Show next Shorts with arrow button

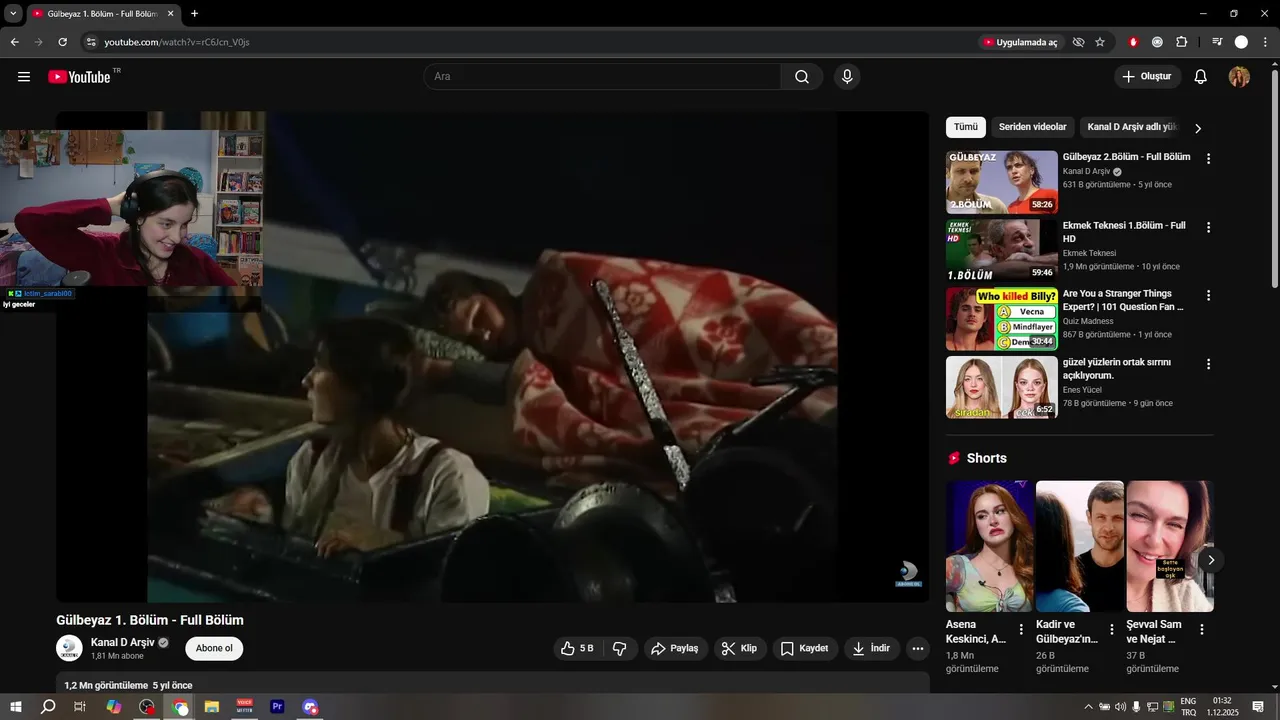[1210, 560]
